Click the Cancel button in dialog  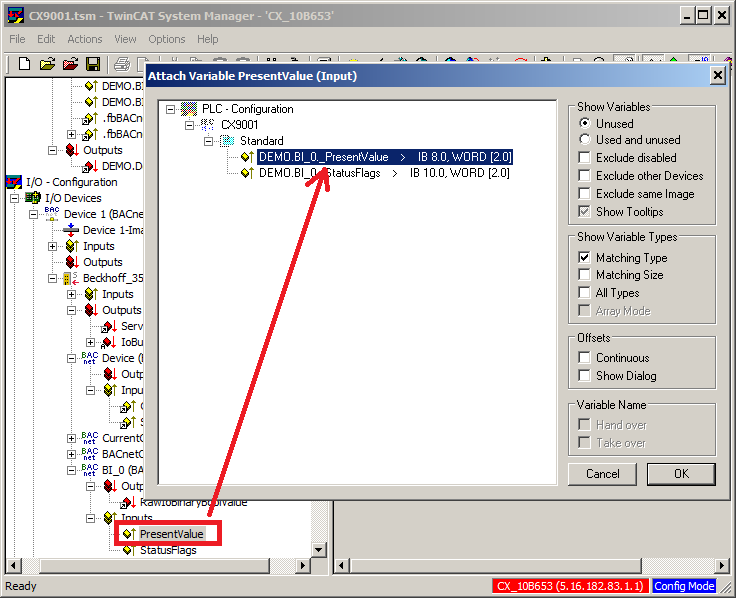click(602, 474)
